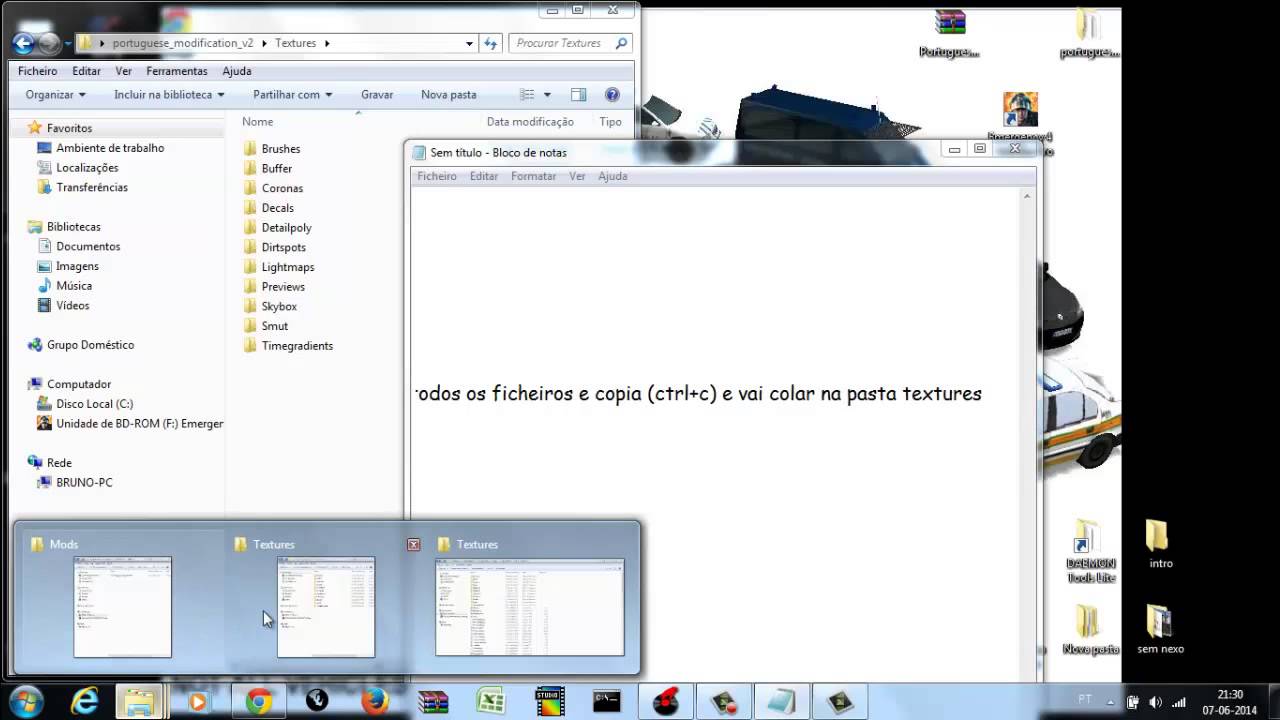The image size is (1280, 720).
Task: Expand the Organizar dropdown
Action: 56,95
